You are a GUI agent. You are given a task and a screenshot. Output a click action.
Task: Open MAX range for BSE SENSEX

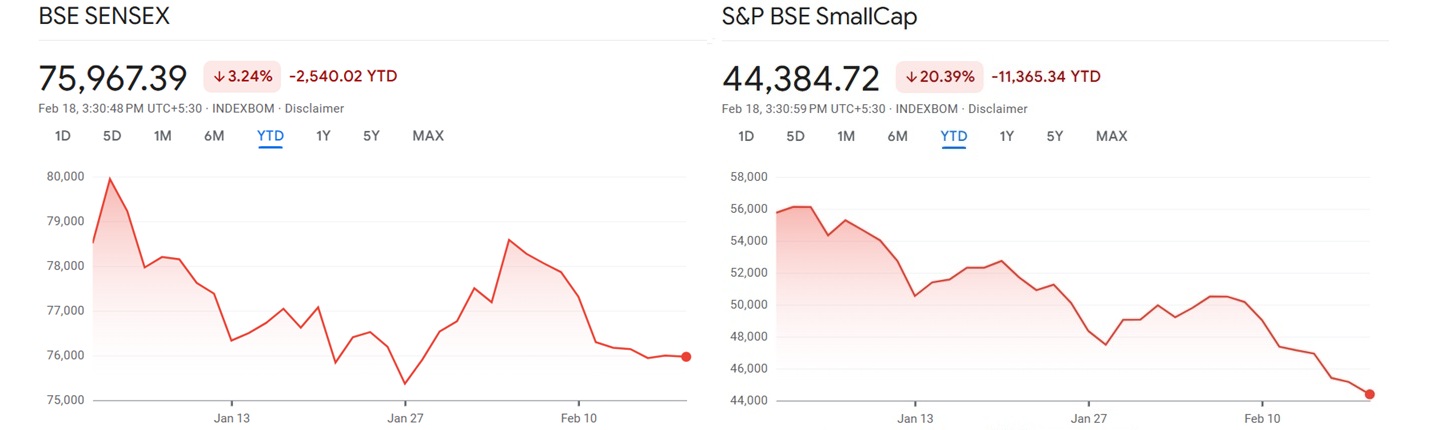(x=428, y=136)
